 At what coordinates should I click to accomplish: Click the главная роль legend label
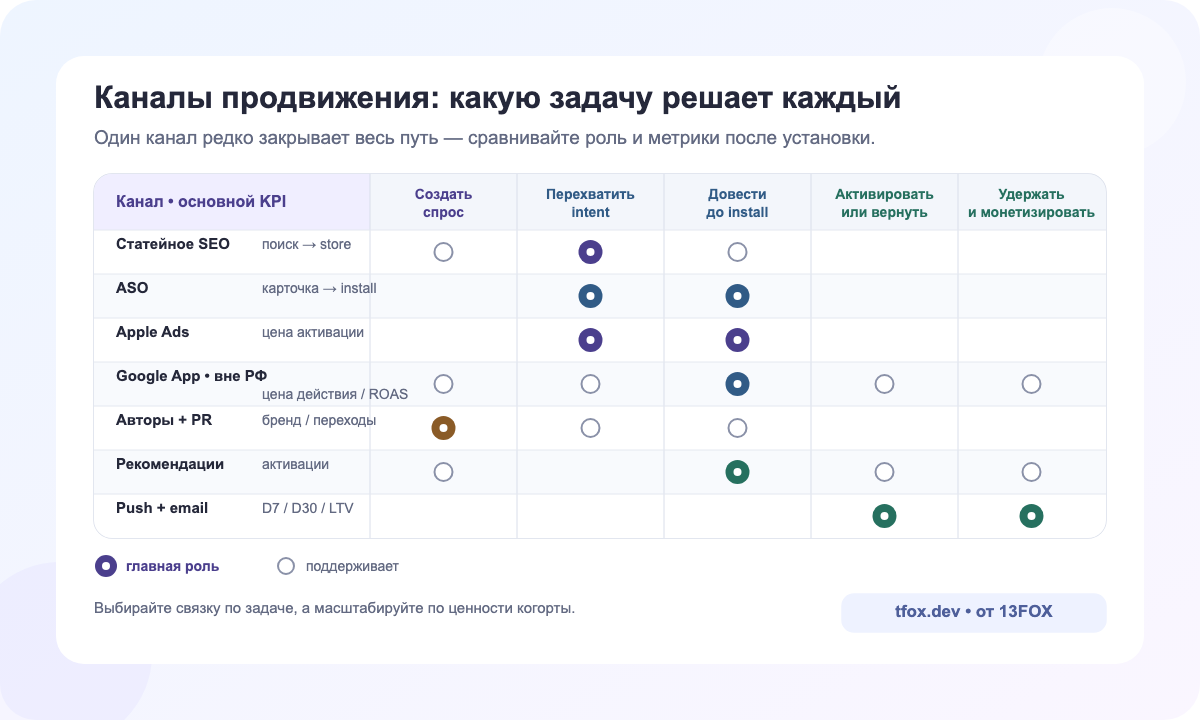[x=173, y=566]
